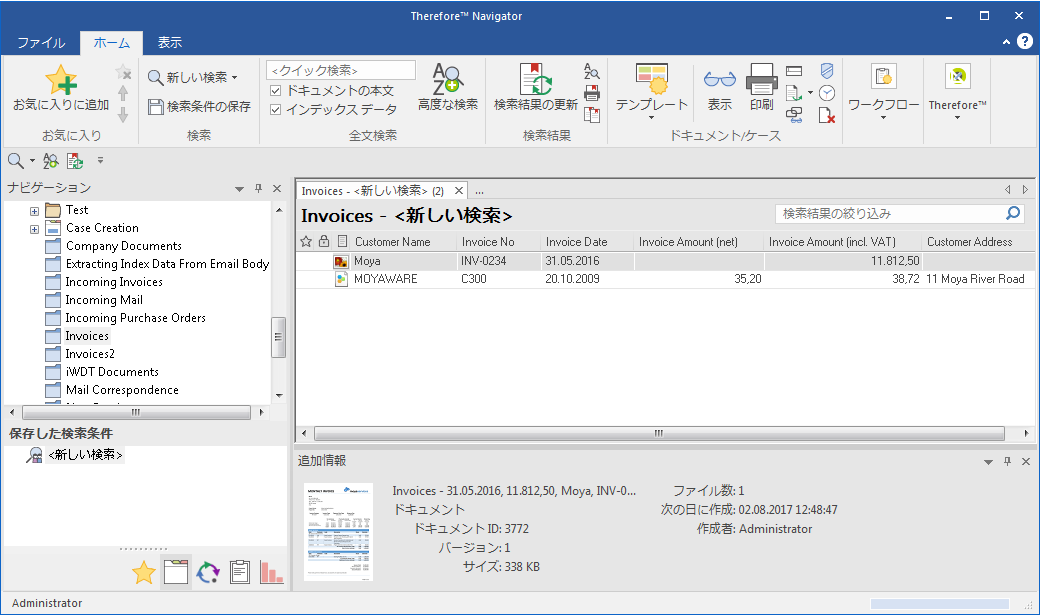Click the blue shield security icon
This screenshot has height=615, width=1042.
pos(827,71)
